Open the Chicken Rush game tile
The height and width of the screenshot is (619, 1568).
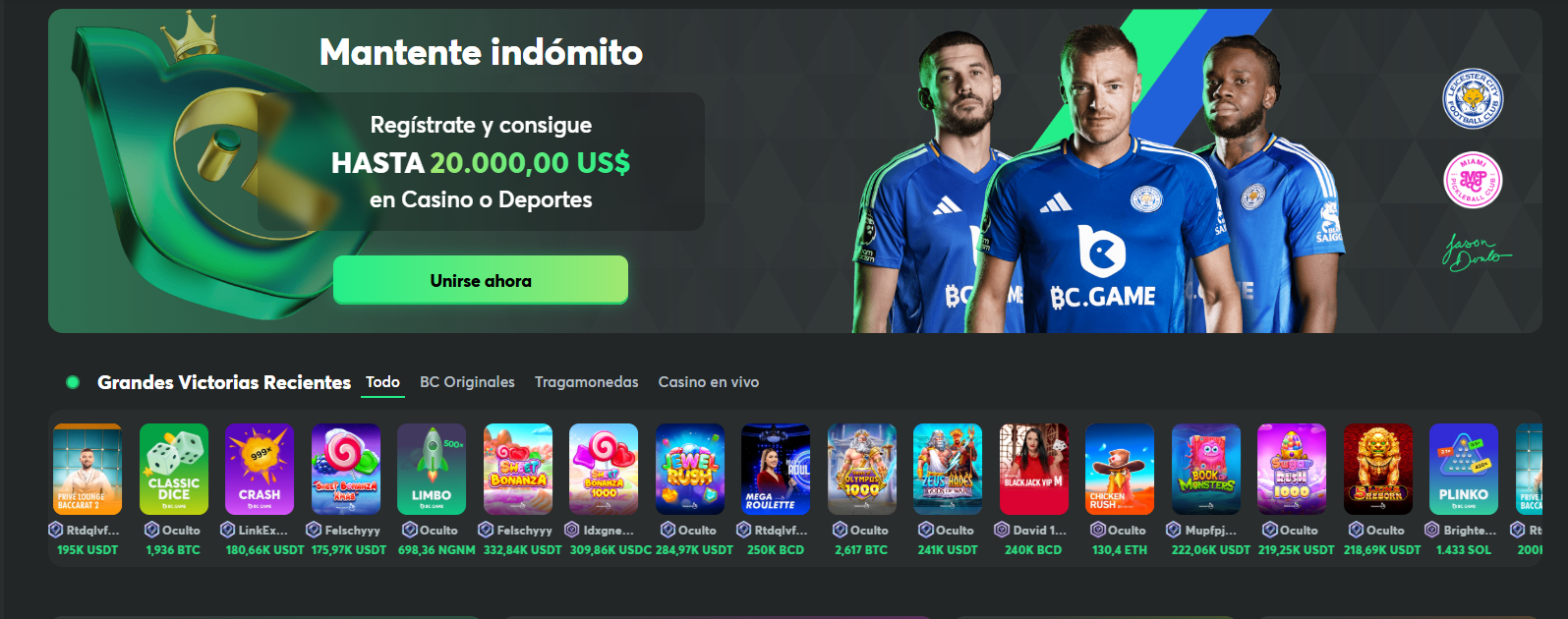coord(1120,469)
